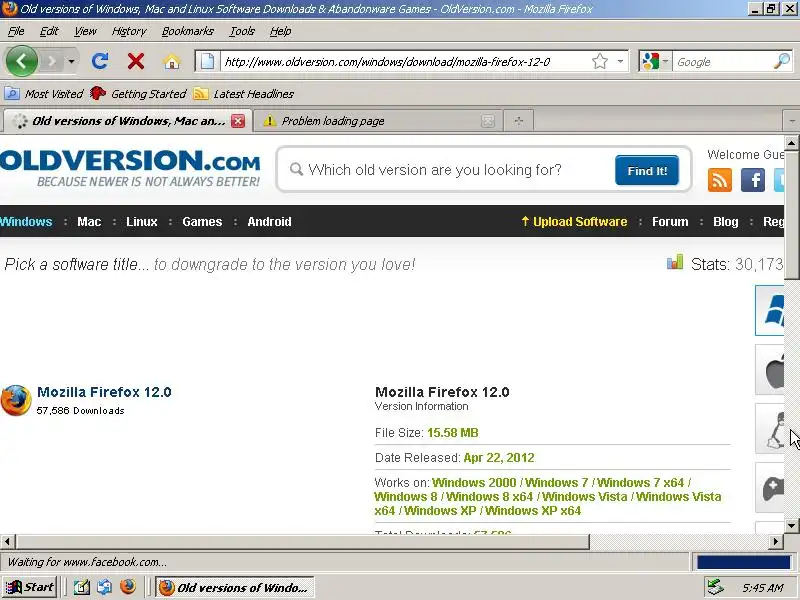Go to home page via house icon
This screenshot has height=600, width=800.
pyautogui.click(x=172, y=62)
